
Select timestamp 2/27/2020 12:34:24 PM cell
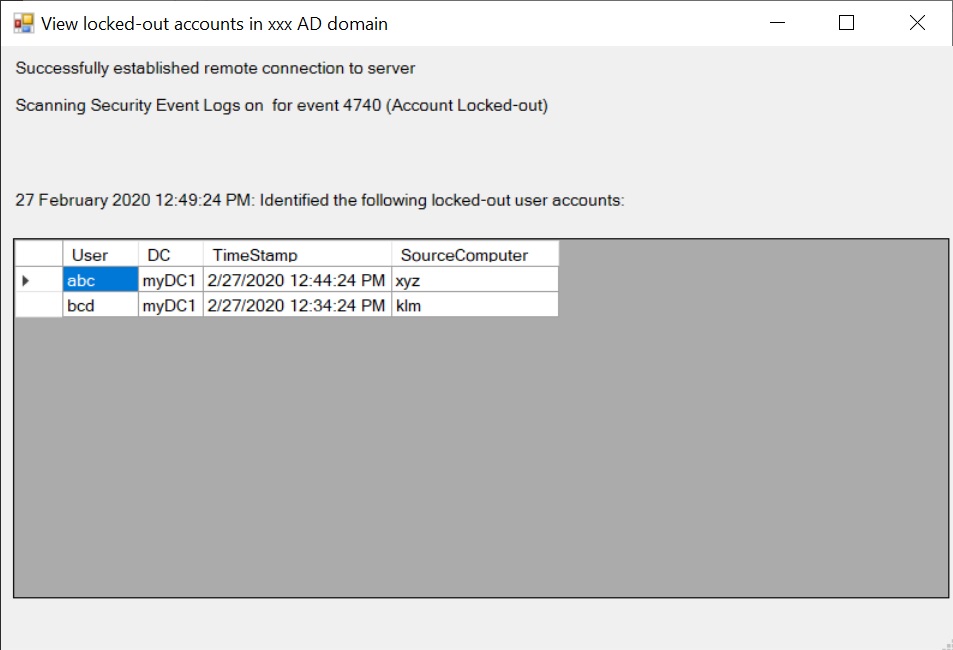pyautogui.click(x=297, y=305)
